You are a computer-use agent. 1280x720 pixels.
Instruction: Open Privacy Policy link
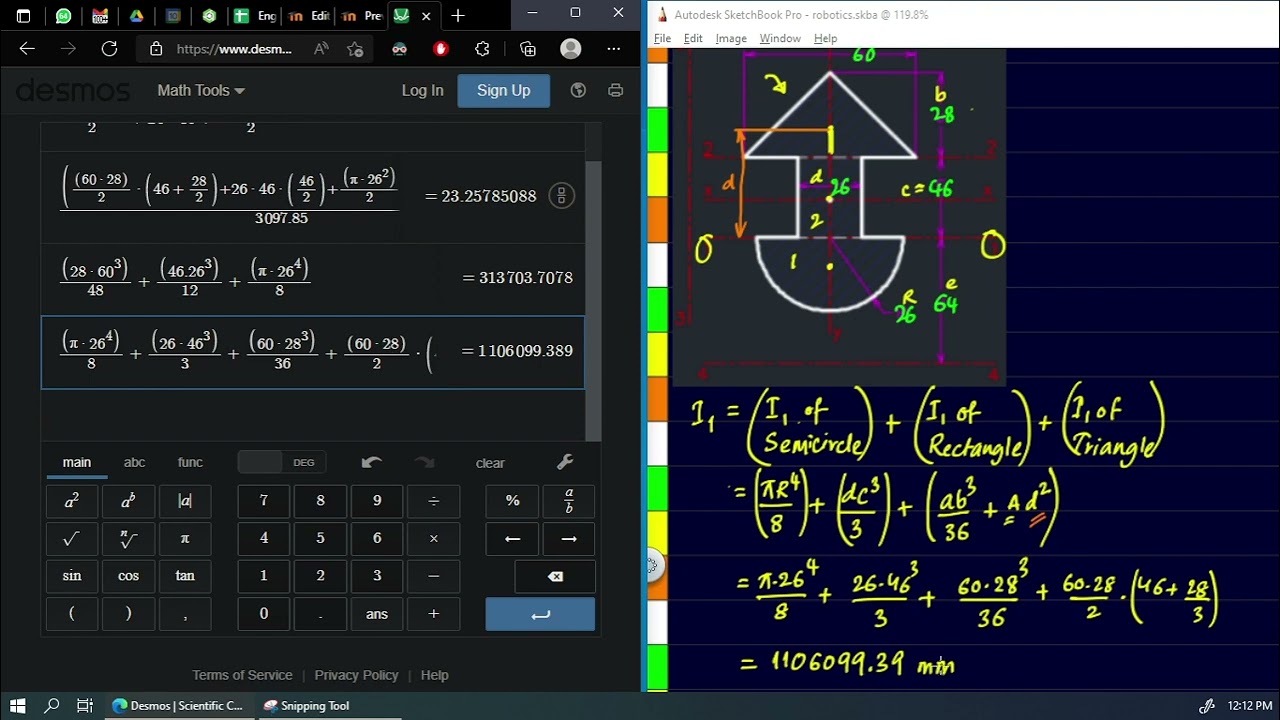click(356, 675)
